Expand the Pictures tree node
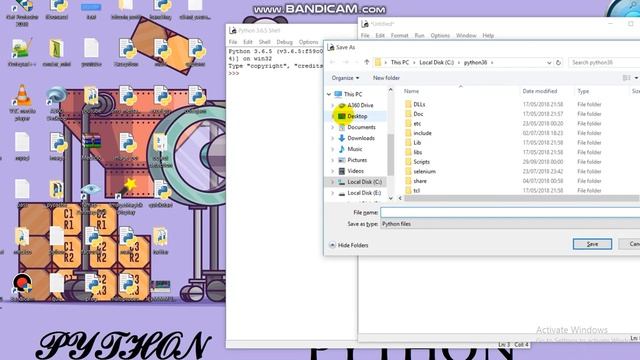Screen dimensions: 640x360 tap(333, 160)
